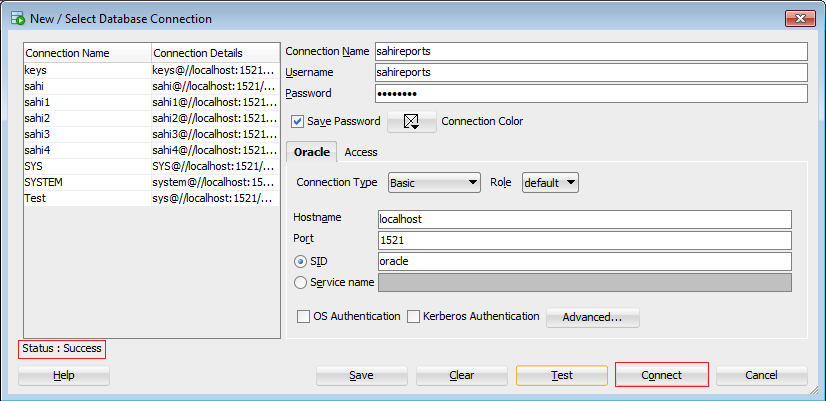Viewport: 826px width, 401px height.
Task: Uncheck the Save Password checkbox
Action: (298, 122)
